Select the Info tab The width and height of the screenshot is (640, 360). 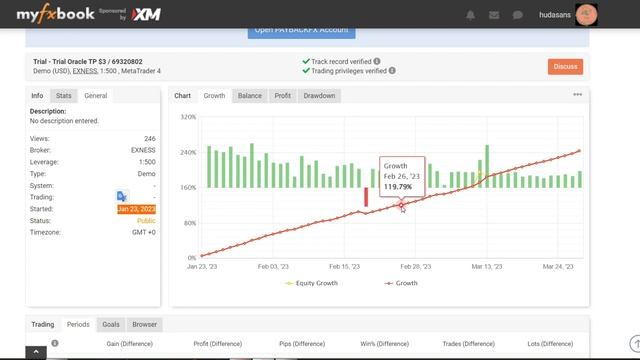point(37,96)
